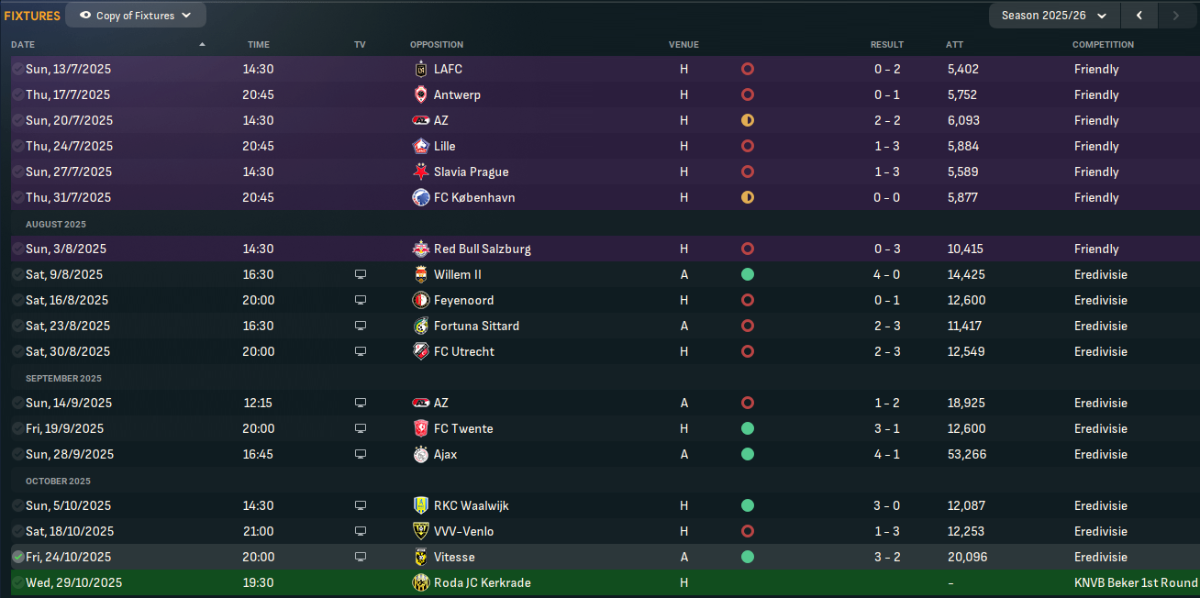
Task: Toggle the tick circle on the Roda JC fixture row
Action: (18, 583)
